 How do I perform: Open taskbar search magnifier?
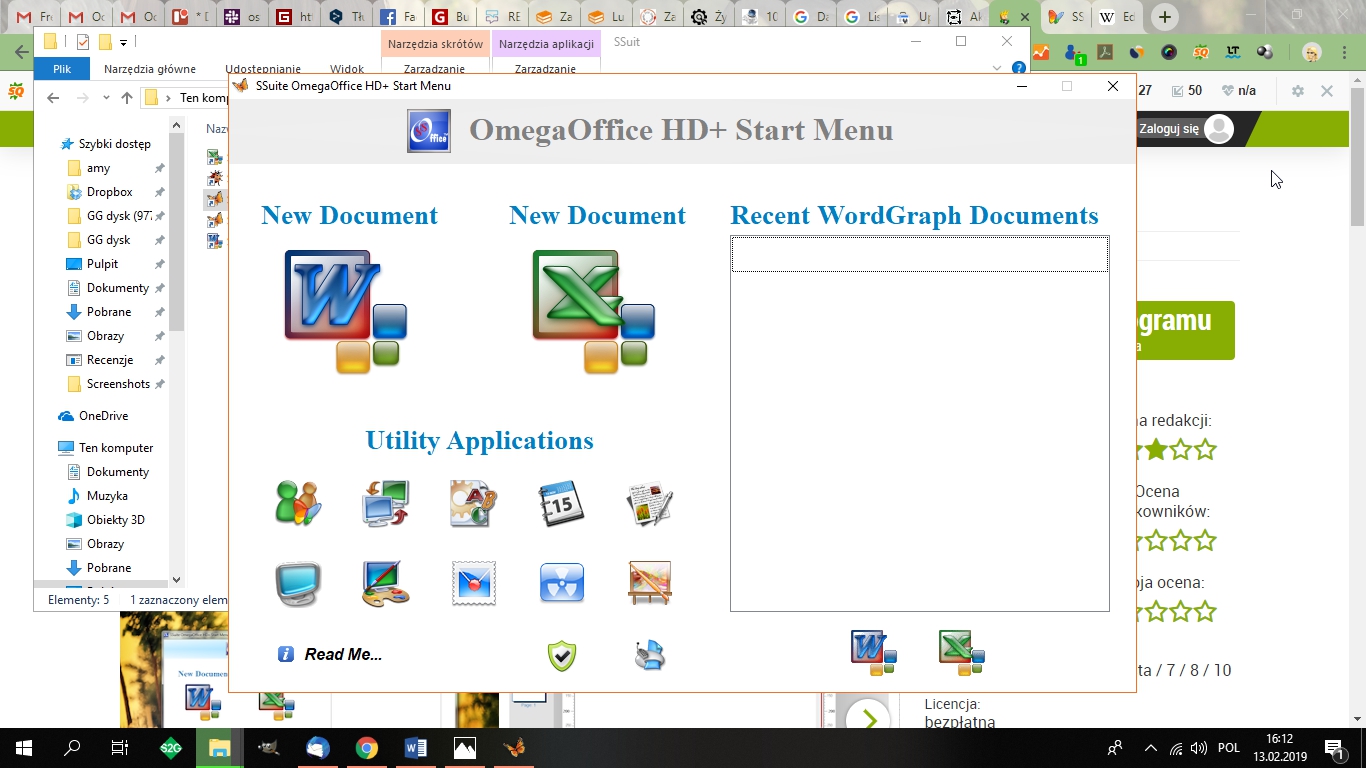click(x=72, y=747)
